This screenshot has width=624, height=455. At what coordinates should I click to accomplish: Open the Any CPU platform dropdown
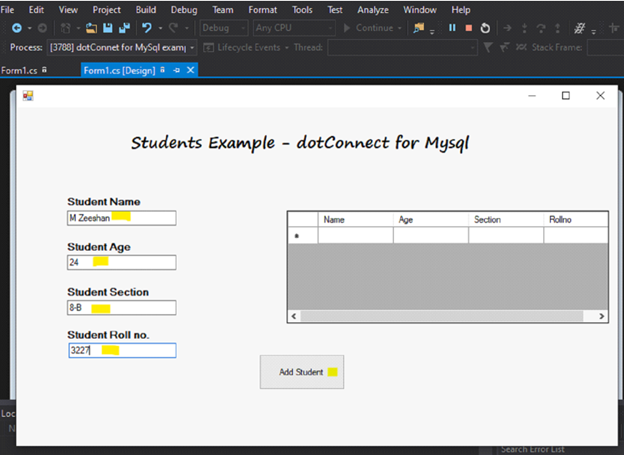pos(294,28)
